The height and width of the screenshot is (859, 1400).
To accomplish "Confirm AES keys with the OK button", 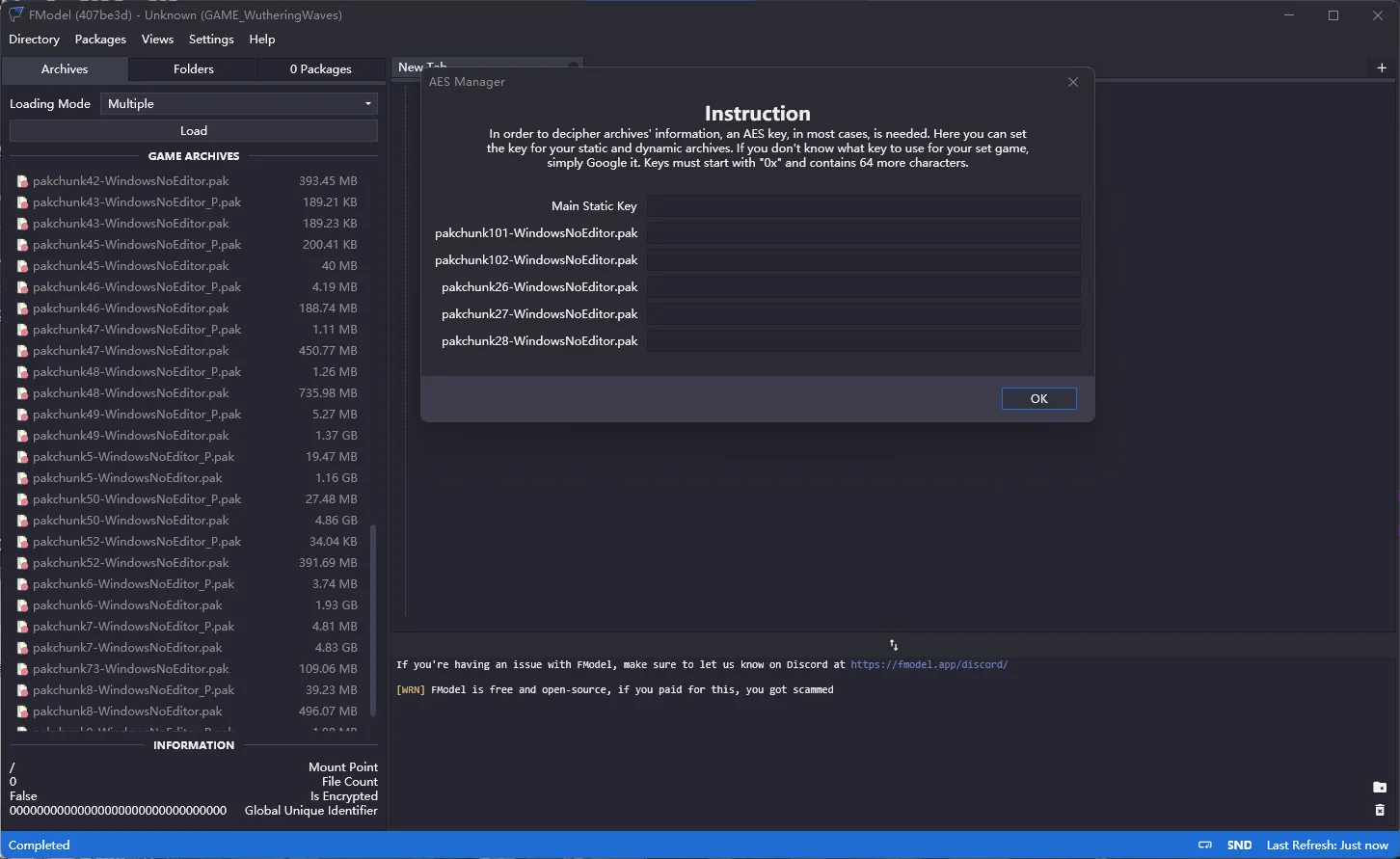I will point(1039,399).
